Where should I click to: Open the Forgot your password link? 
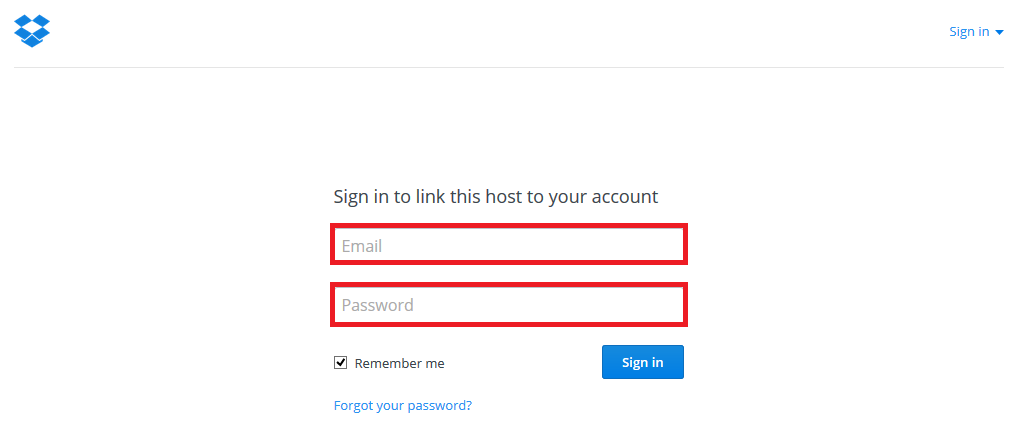402,406
